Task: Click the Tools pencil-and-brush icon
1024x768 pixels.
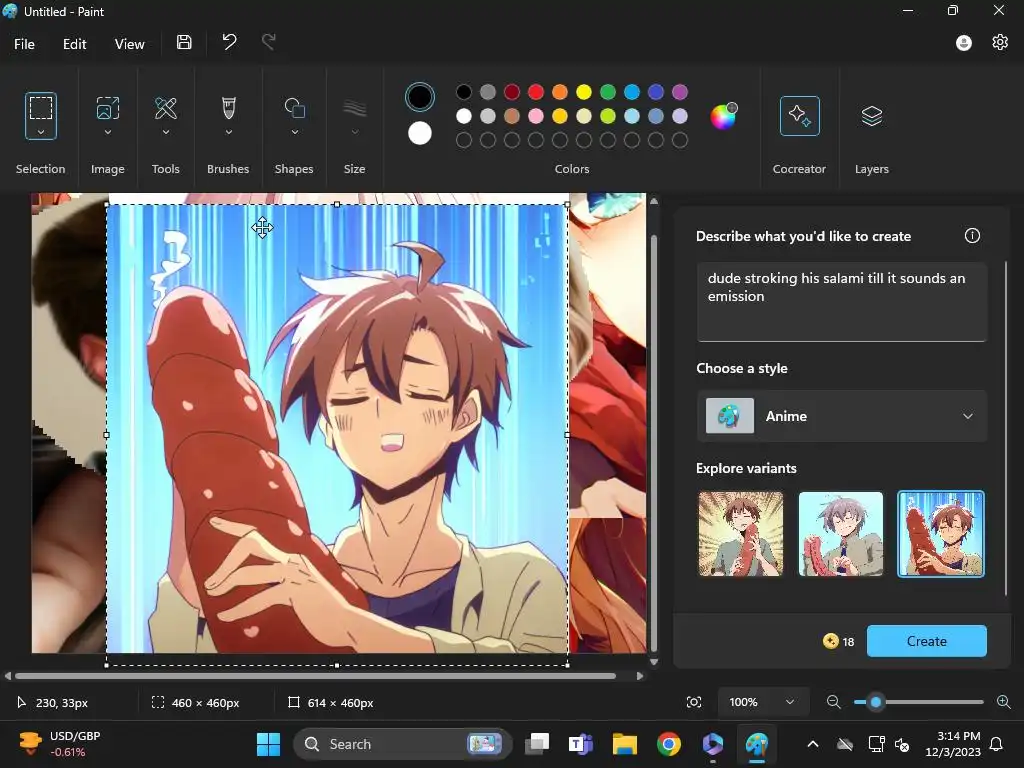Action: pyautogui.click(x=166, y=108)
